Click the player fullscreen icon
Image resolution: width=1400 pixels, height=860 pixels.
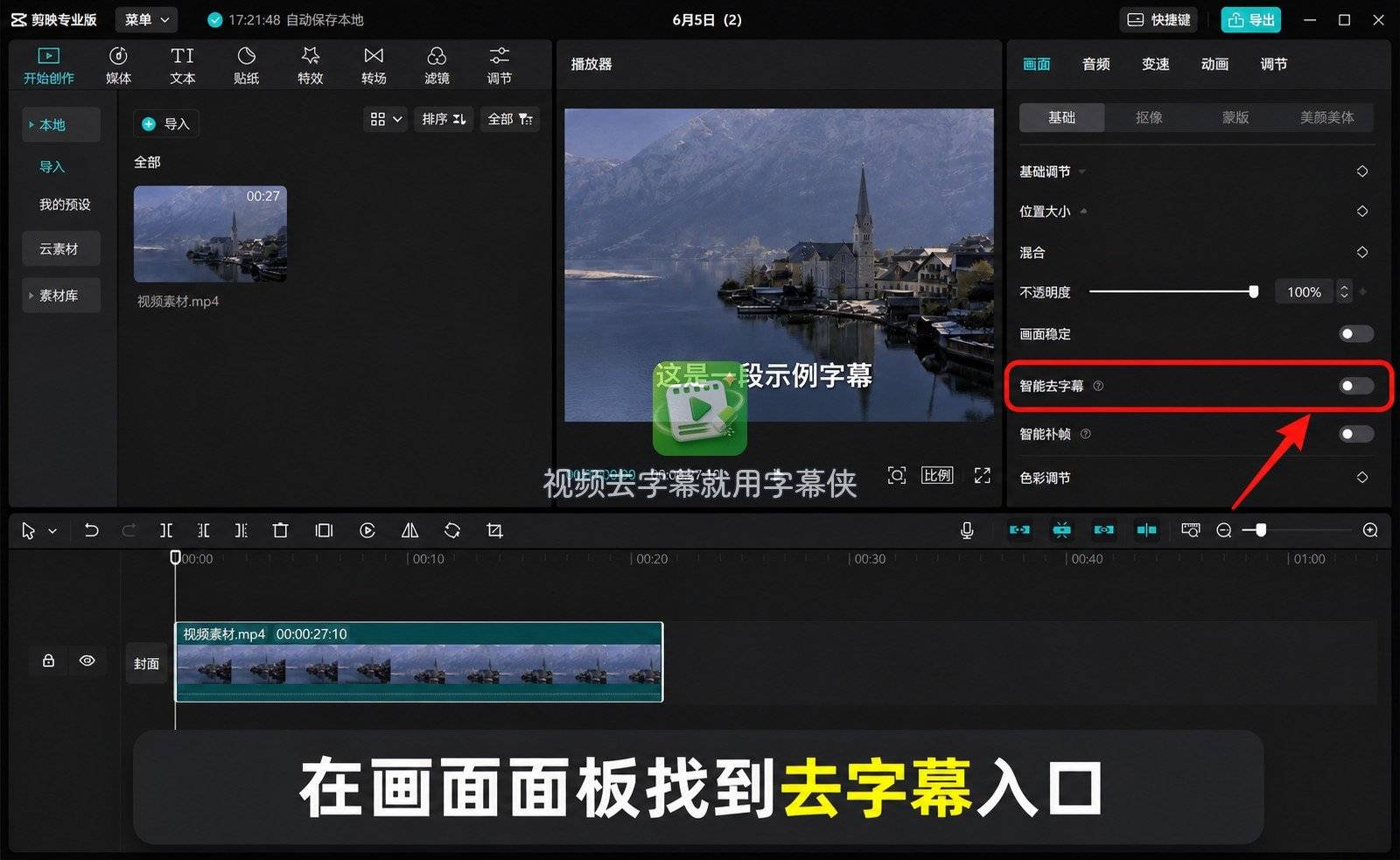coord(983,475)
